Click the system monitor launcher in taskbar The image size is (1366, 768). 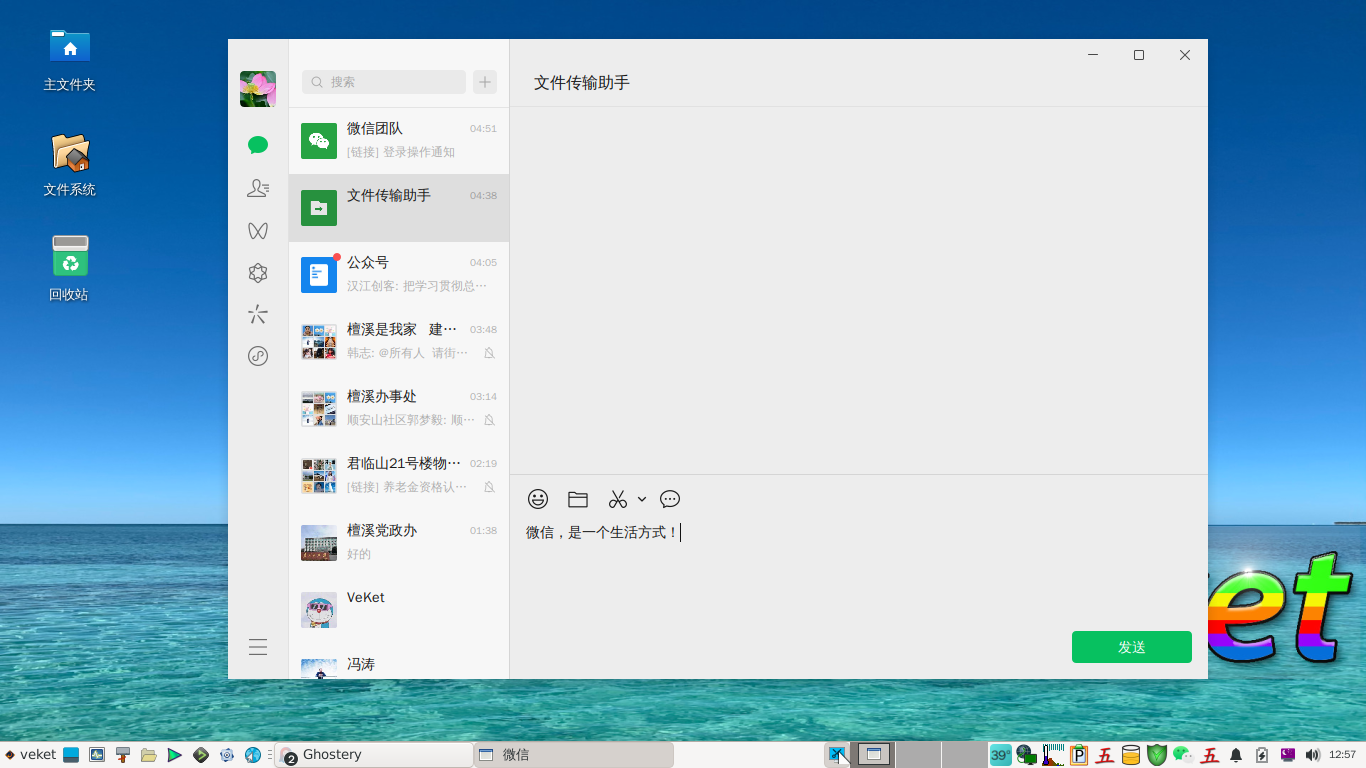click(x=97, y=755)
